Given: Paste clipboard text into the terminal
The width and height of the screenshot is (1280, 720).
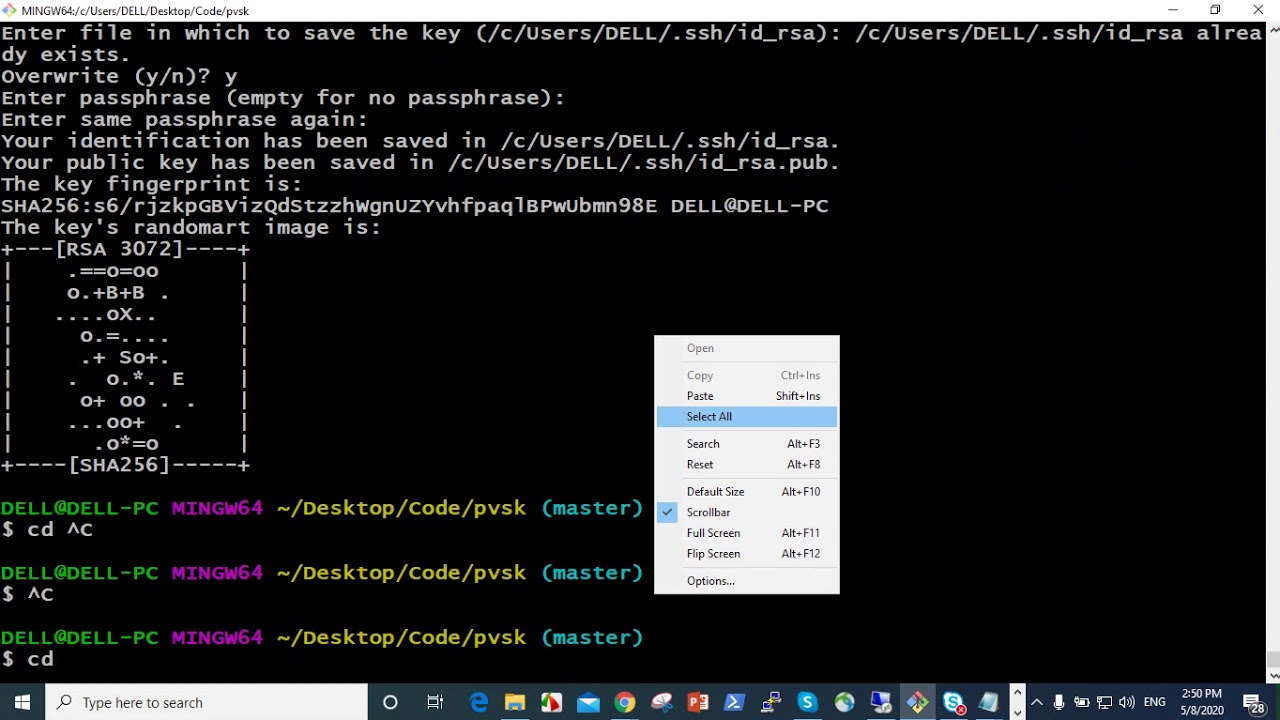Looking at the screenshot, I should point(700,396).
